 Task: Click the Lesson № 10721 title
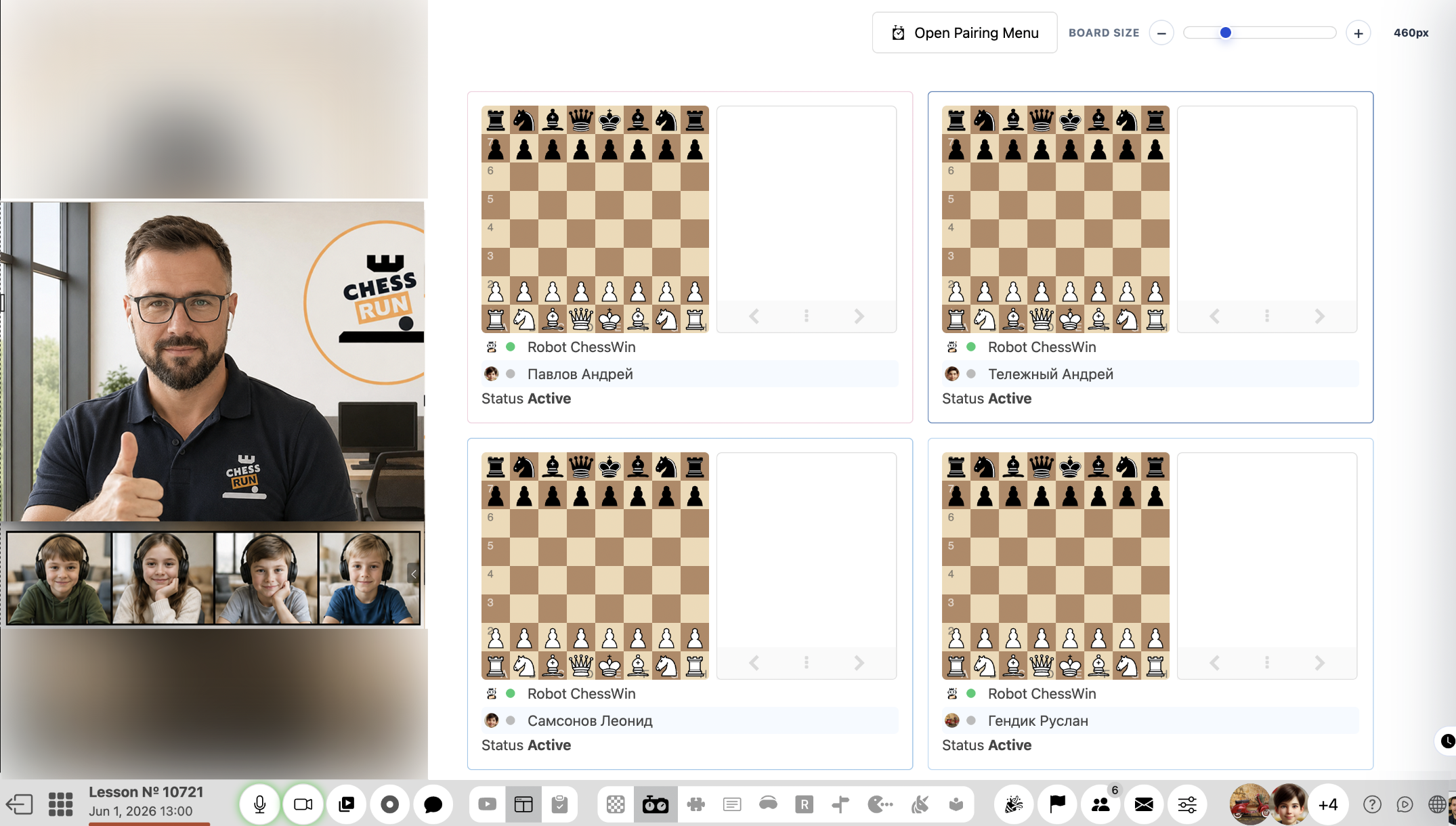146,792
